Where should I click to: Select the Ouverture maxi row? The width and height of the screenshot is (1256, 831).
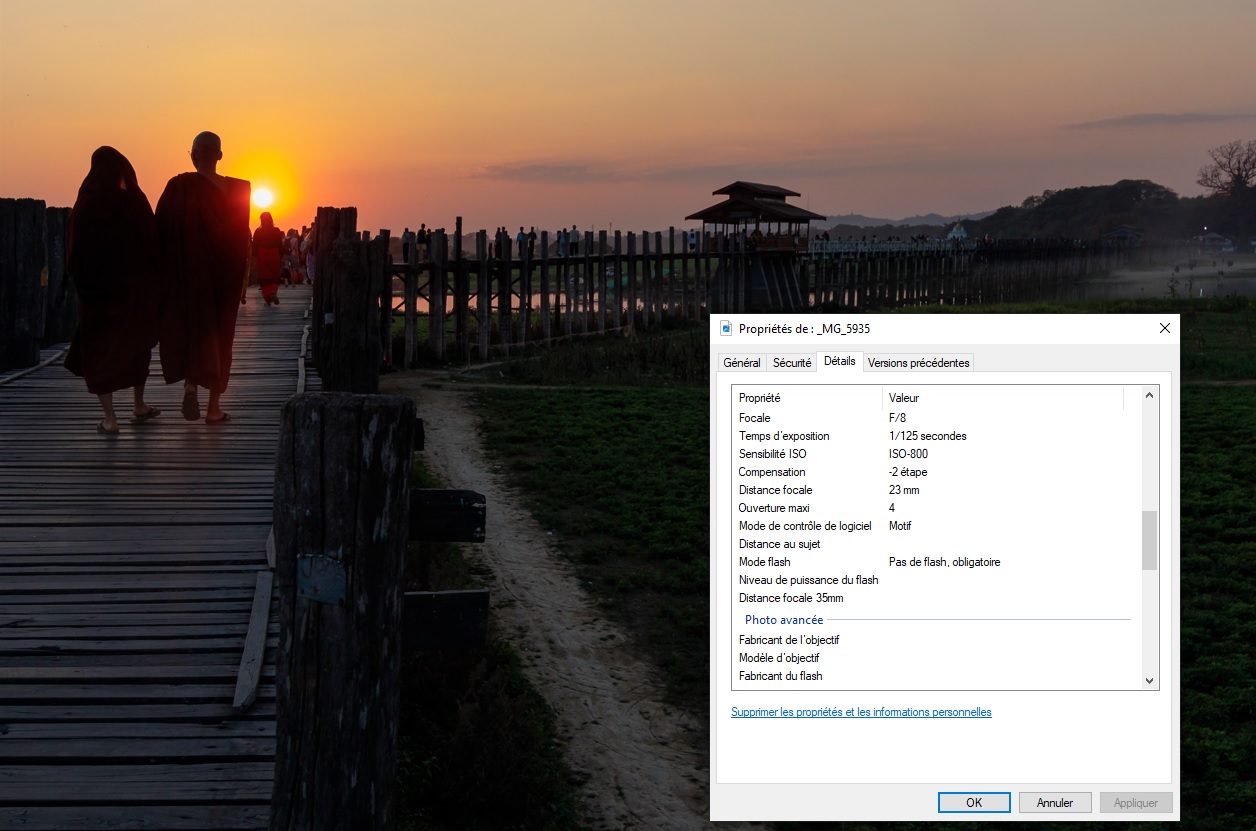[x=935, y=508]
